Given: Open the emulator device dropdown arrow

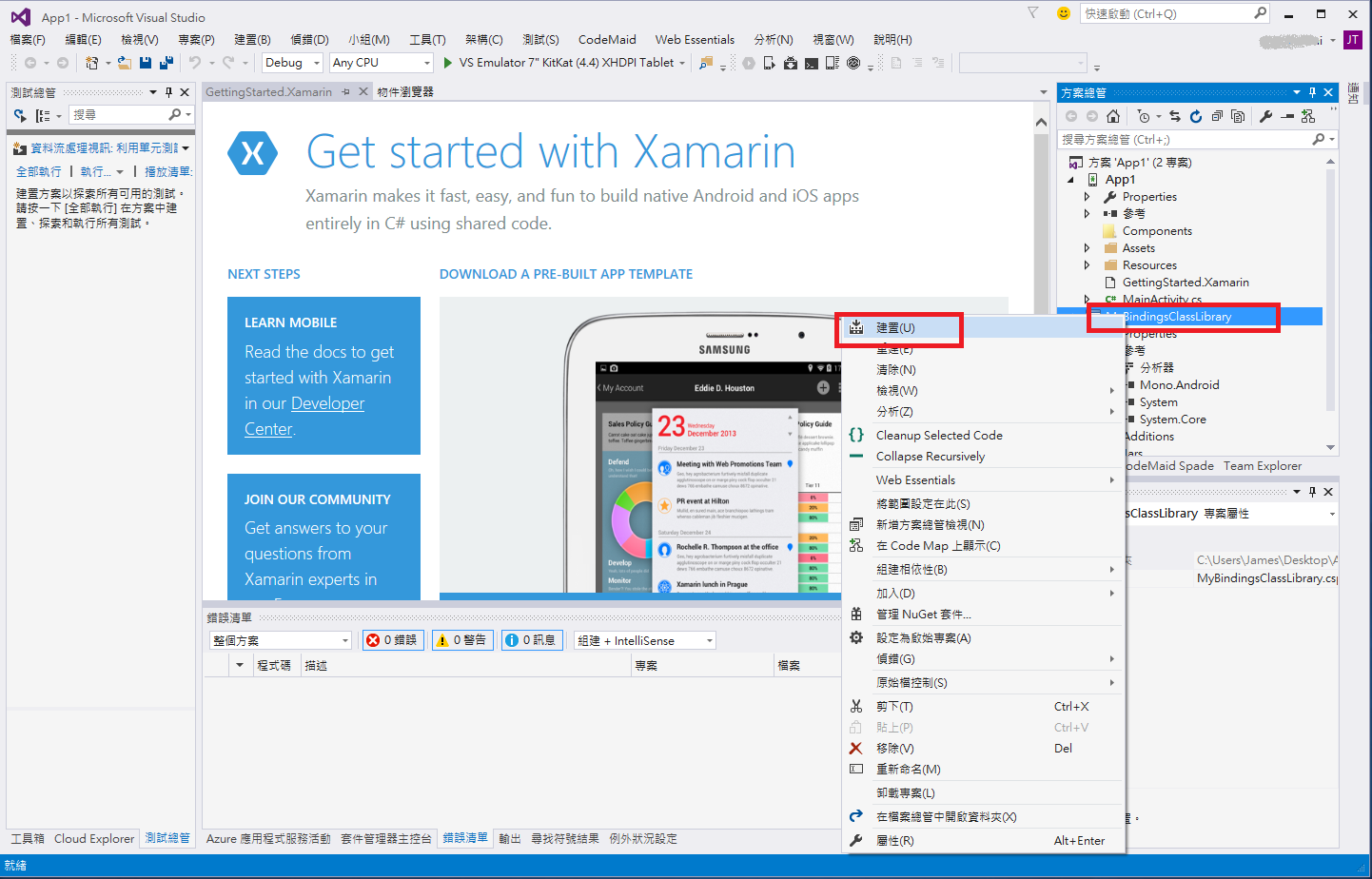Looking at the screenshot, I should (681, 63).
